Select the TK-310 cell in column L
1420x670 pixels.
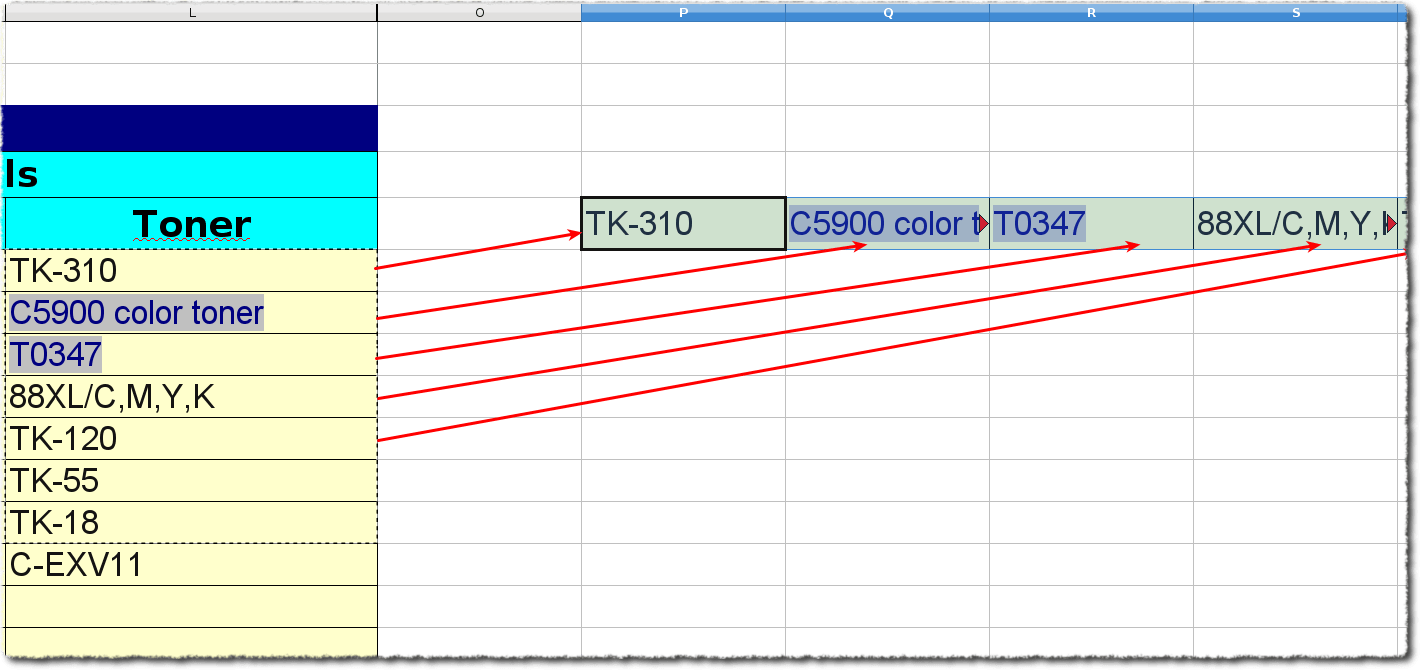(190, 271)
